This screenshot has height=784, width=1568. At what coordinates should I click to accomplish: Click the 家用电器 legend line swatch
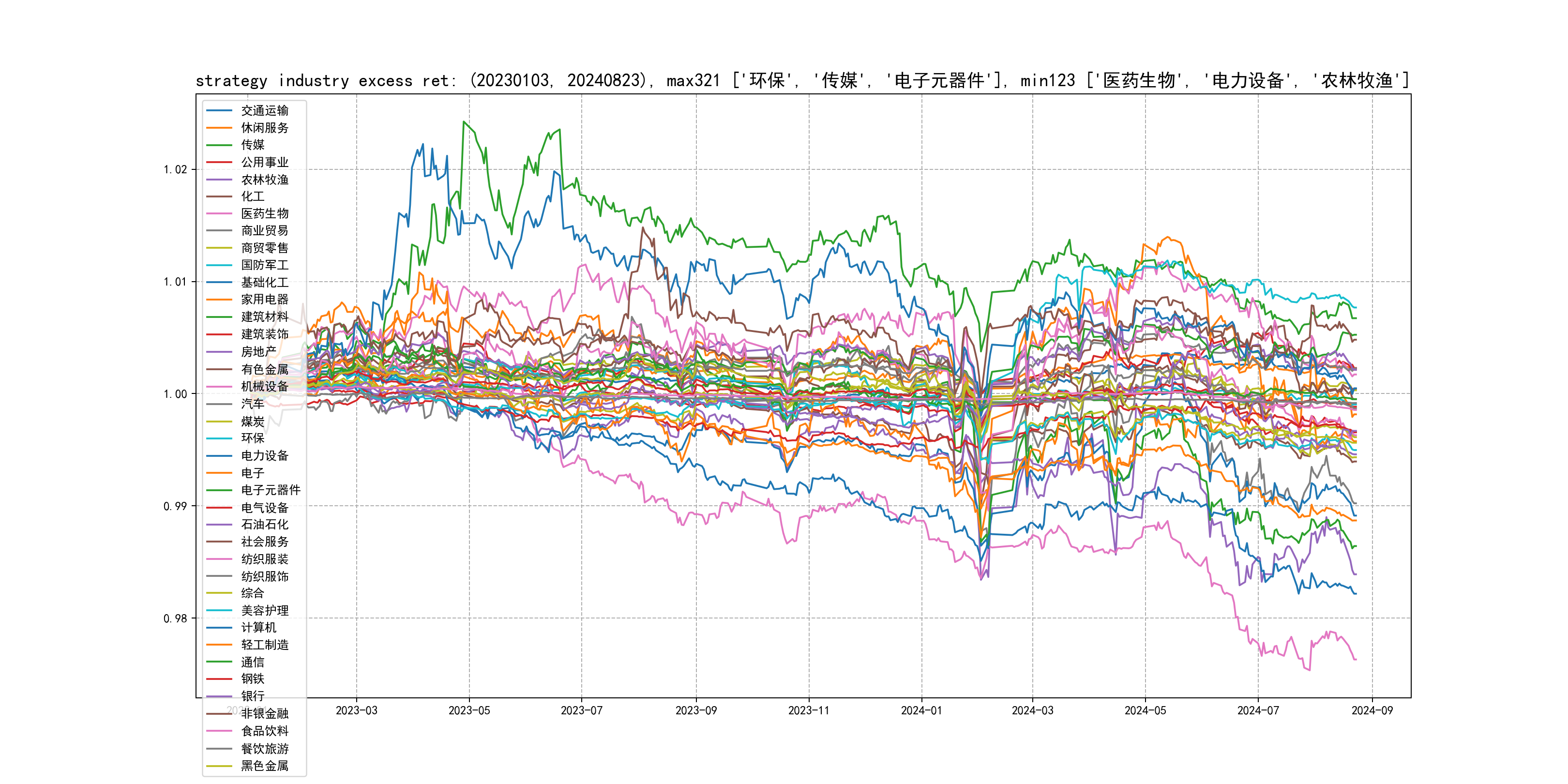[x=219, y=300]
